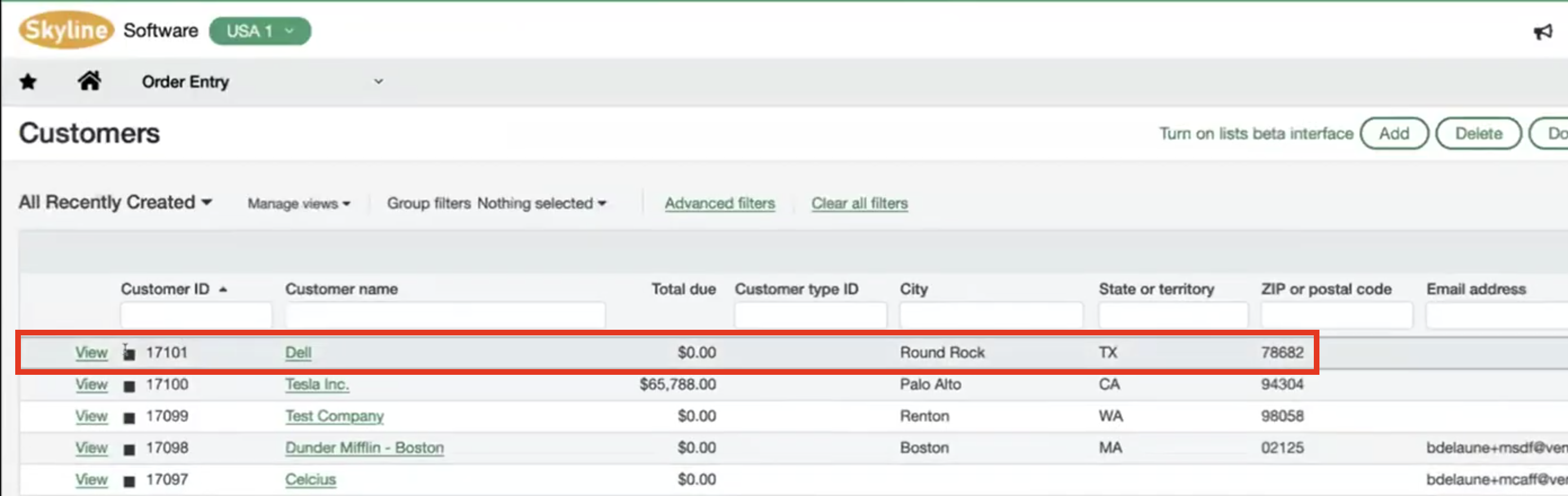Expand the Order Entry module menu

point(262,82)
